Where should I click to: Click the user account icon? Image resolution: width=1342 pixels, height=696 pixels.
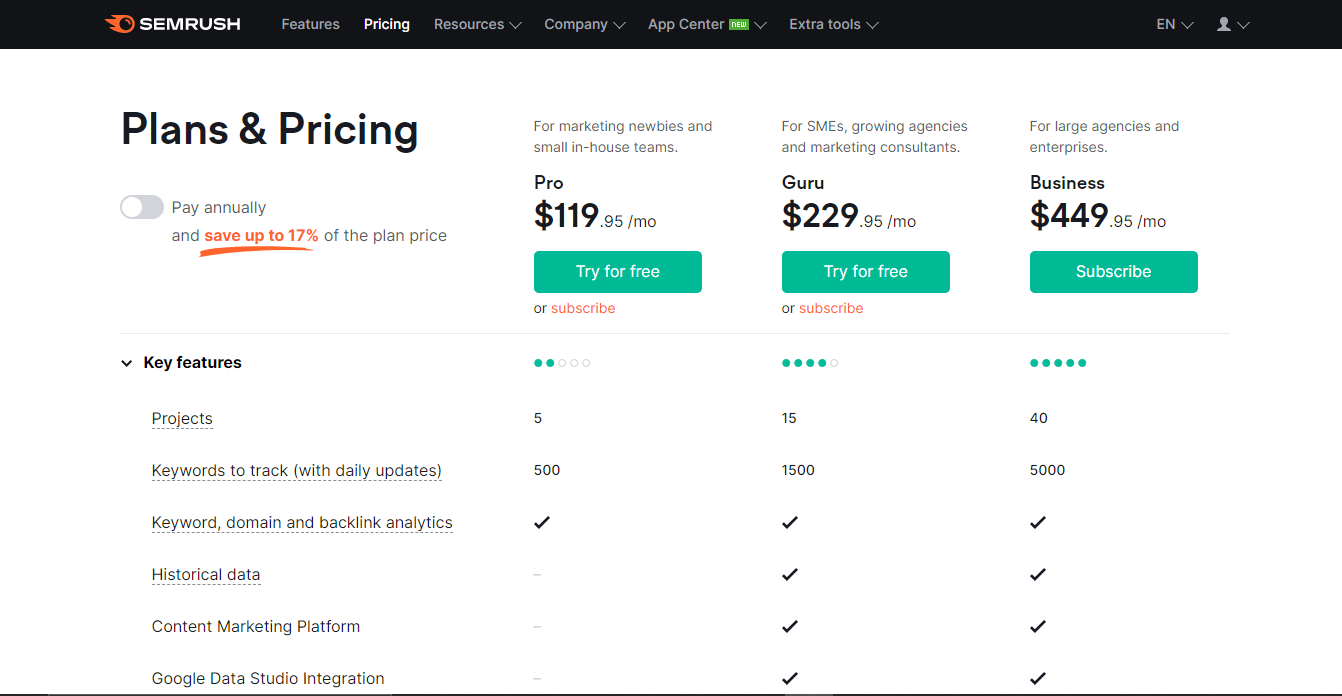[x=1224, y=24]
